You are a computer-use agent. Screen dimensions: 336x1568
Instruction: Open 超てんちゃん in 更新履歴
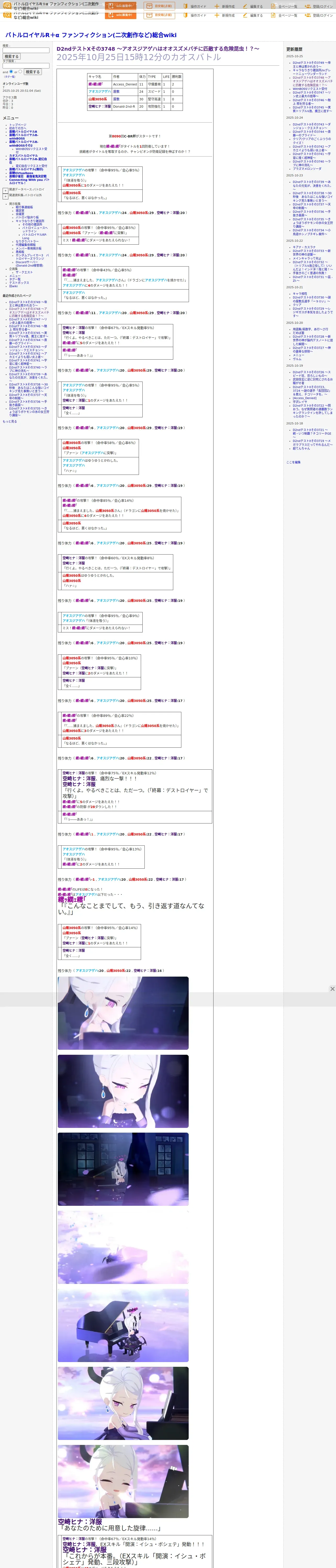click(301, 449)
